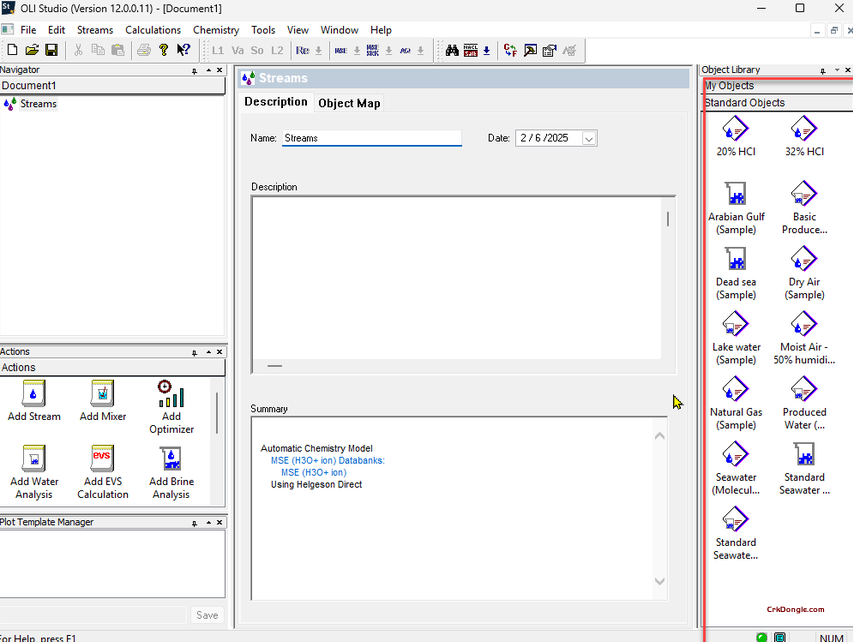Pin the Actions panel
The height and width of the screenshot is (642, 853).
[x=194, y=353]
